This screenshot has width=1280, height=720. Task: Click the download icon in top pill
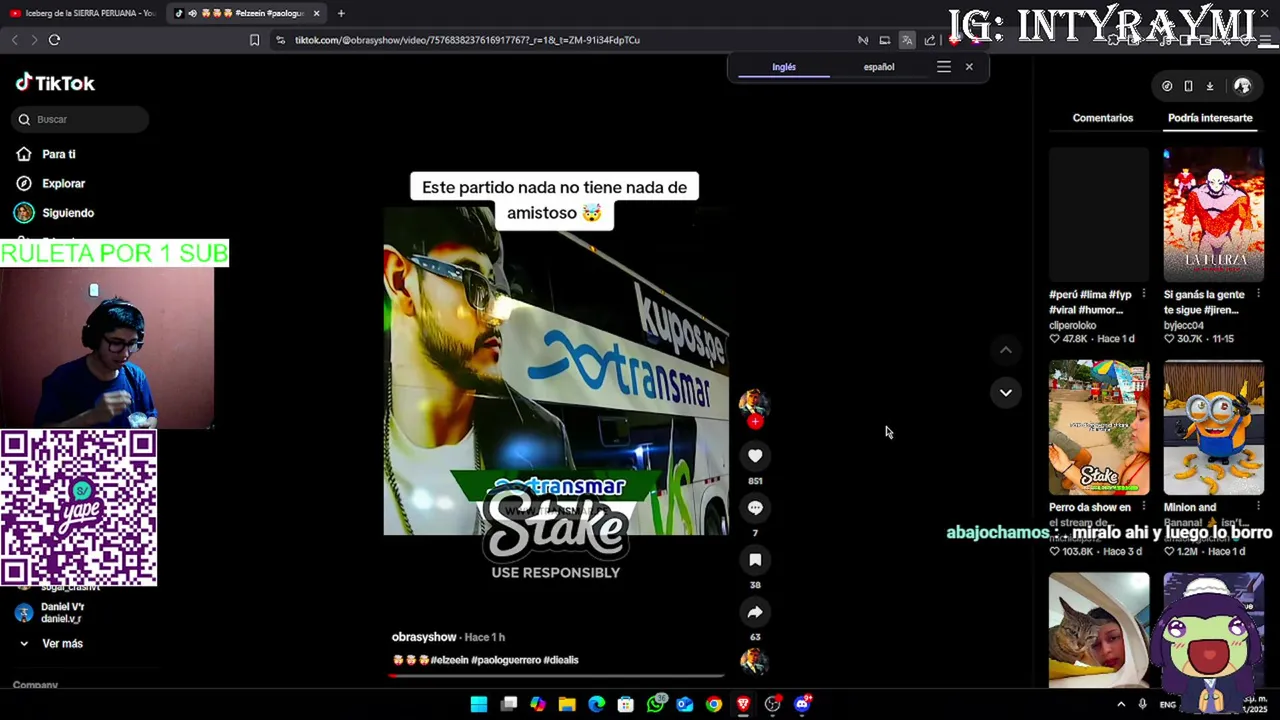[1210, 87]
